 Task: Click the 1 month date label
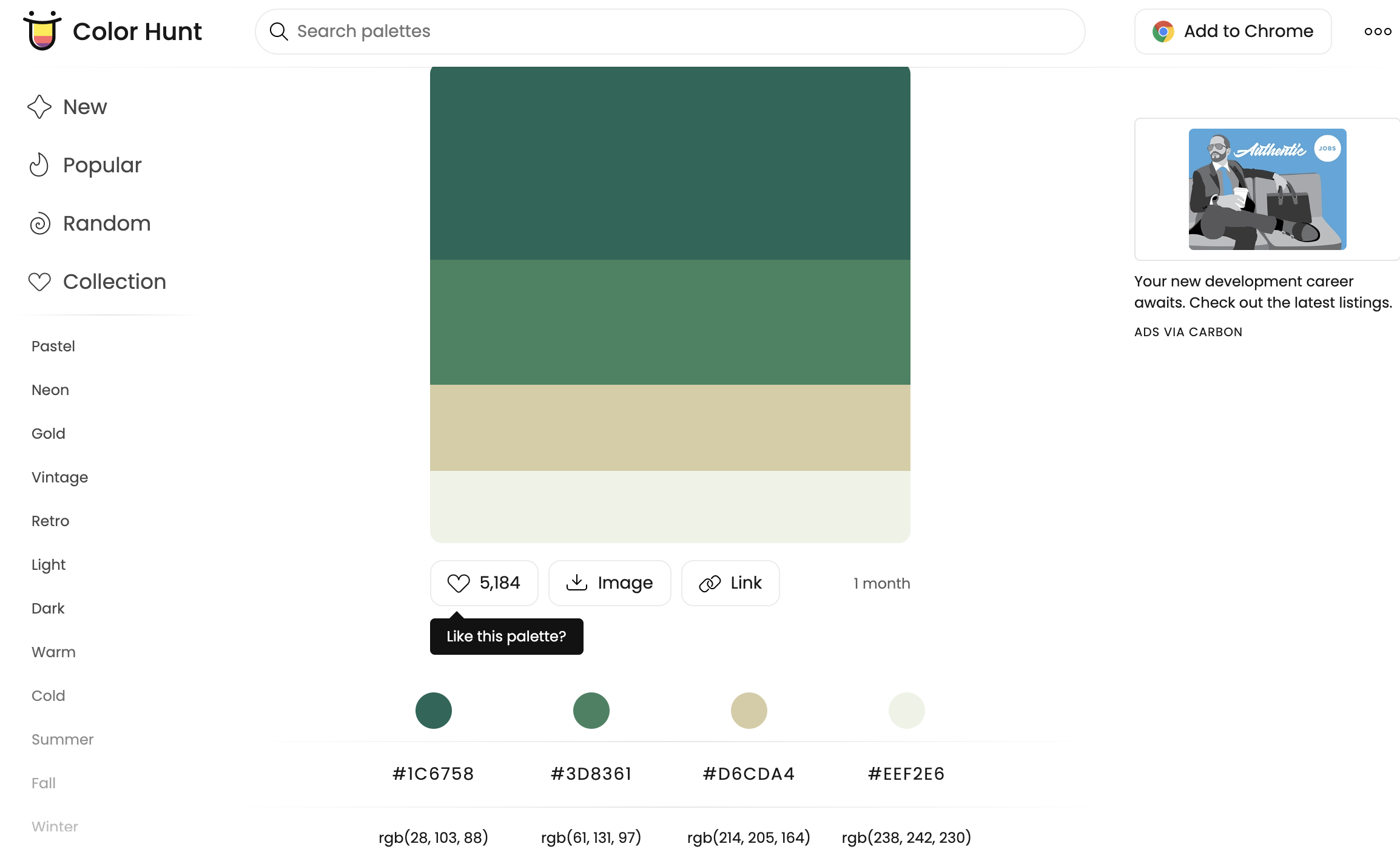click(x=881, y=583)
